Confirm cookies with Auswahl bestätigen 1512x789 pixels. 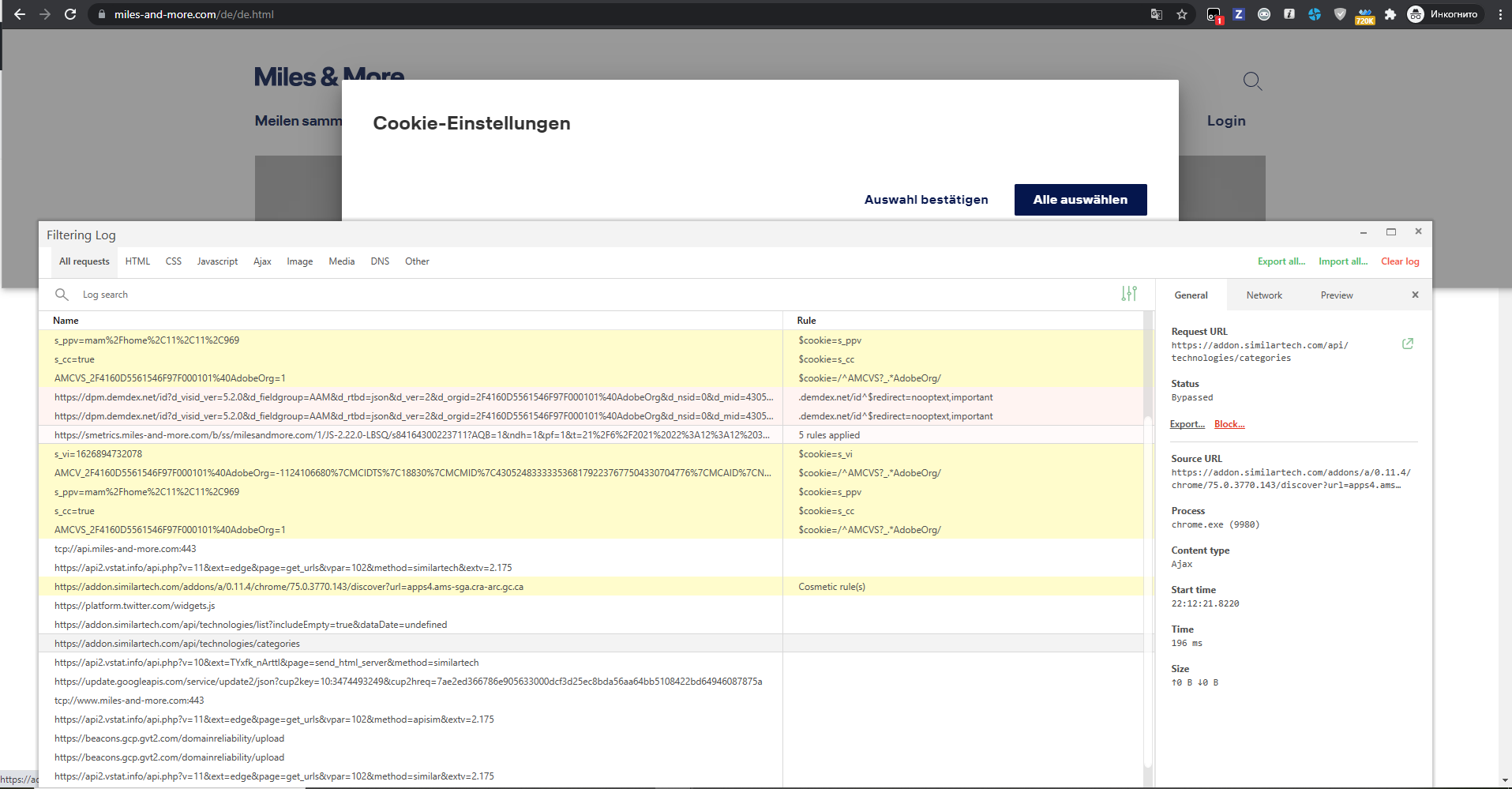click(926, 200)
